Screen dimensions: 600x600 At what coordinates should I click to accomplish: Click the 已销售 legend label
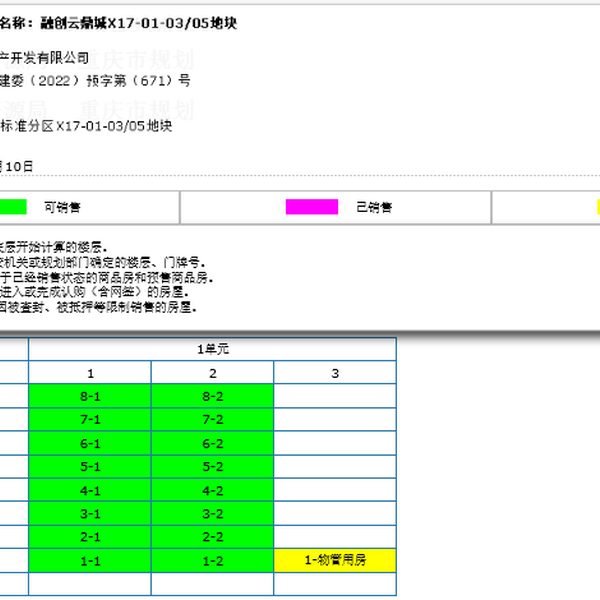374,207
